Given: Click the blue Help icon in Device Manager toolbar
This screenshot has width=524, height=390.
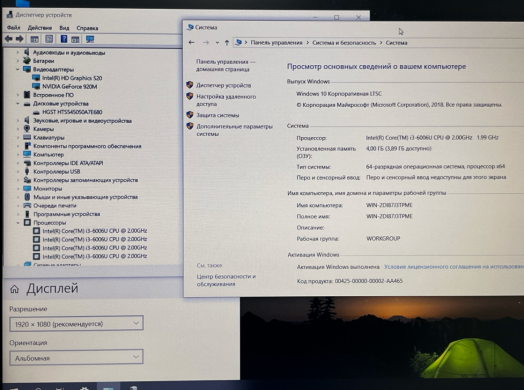Looking at the screenshot, I should [x=64, y=39].
